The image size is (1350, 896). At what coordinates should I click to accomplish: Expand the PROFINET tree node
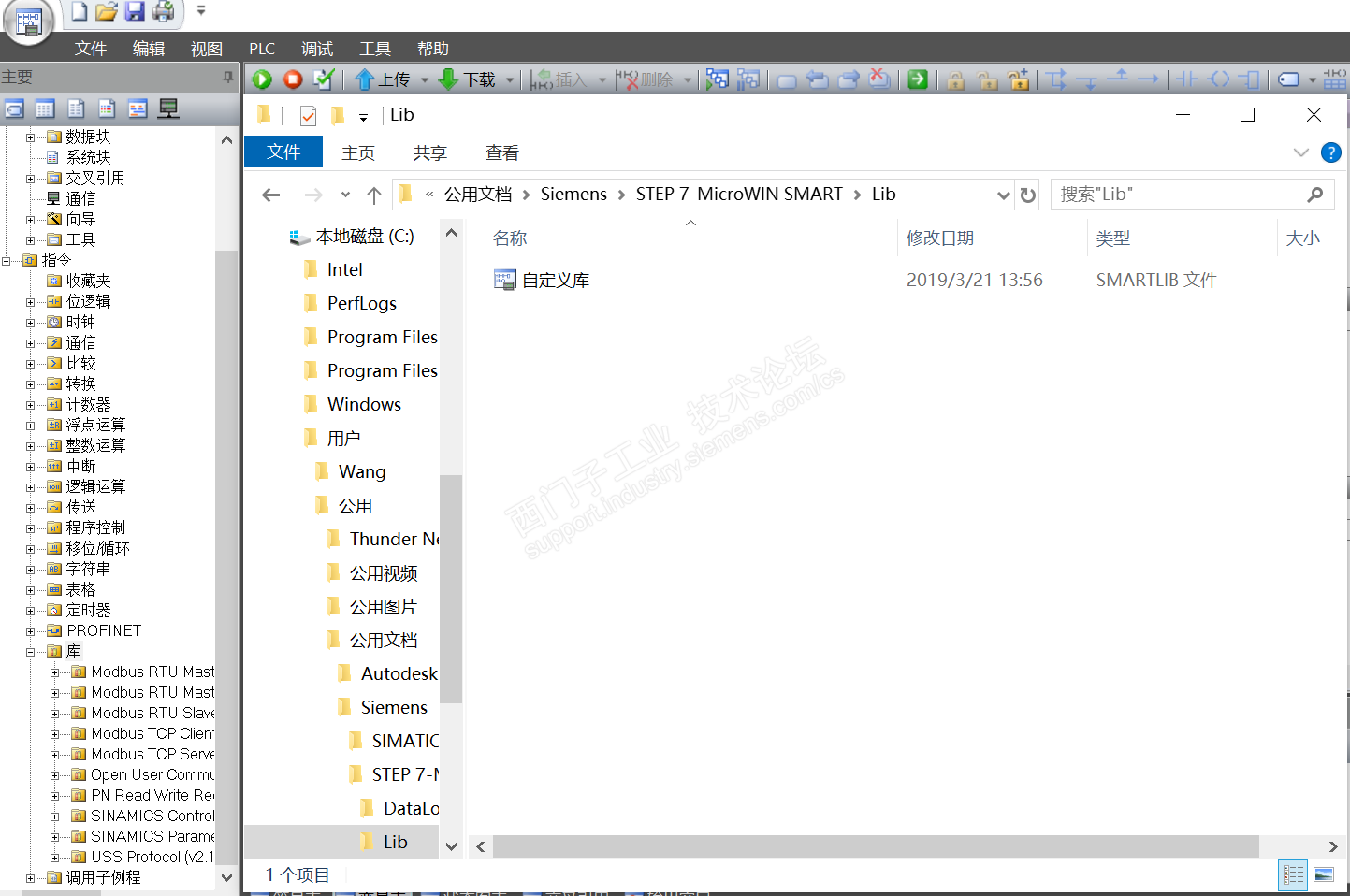[31, 631]
